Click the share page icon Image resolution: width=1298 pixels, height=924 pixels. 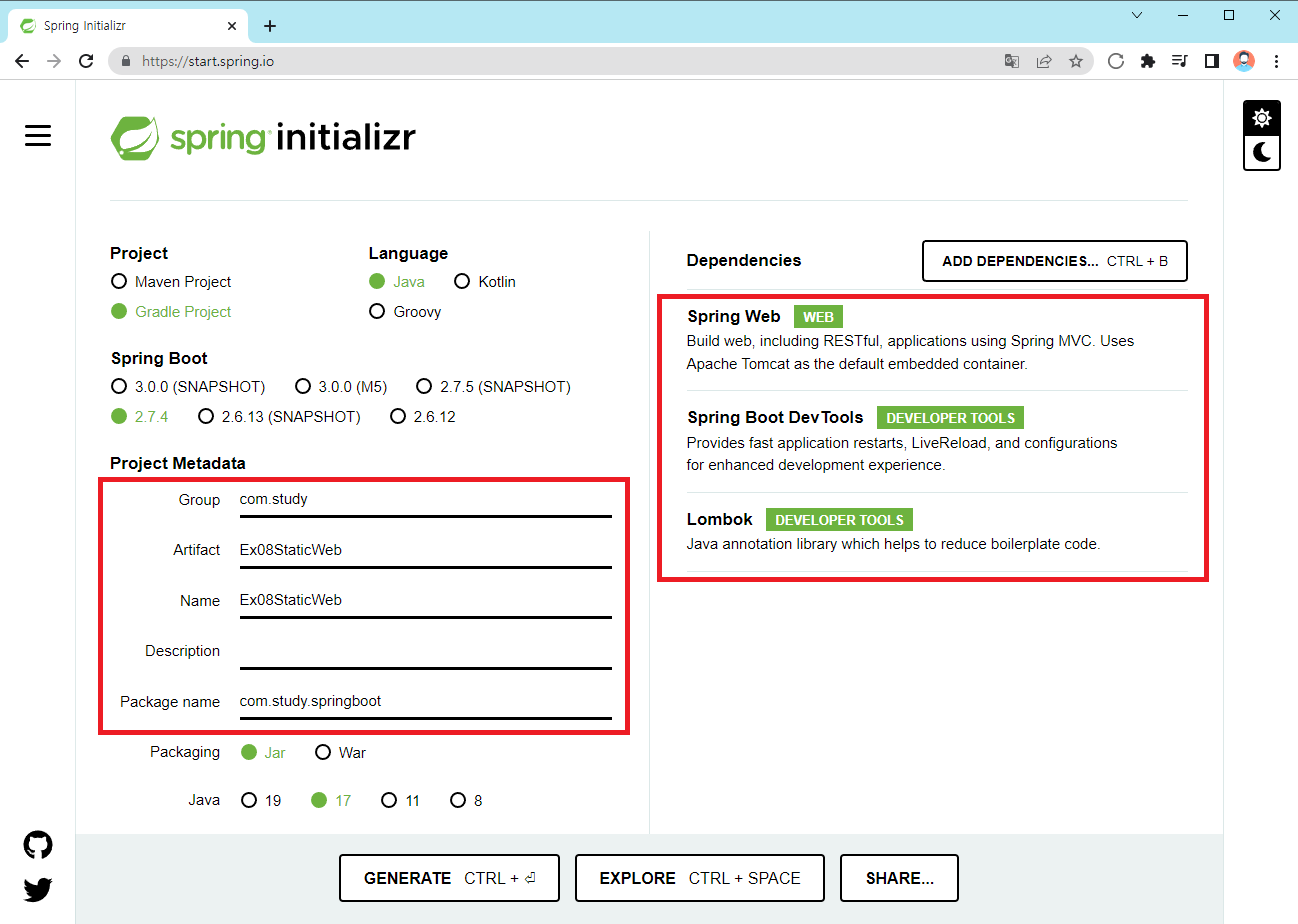click(1044, 61)
